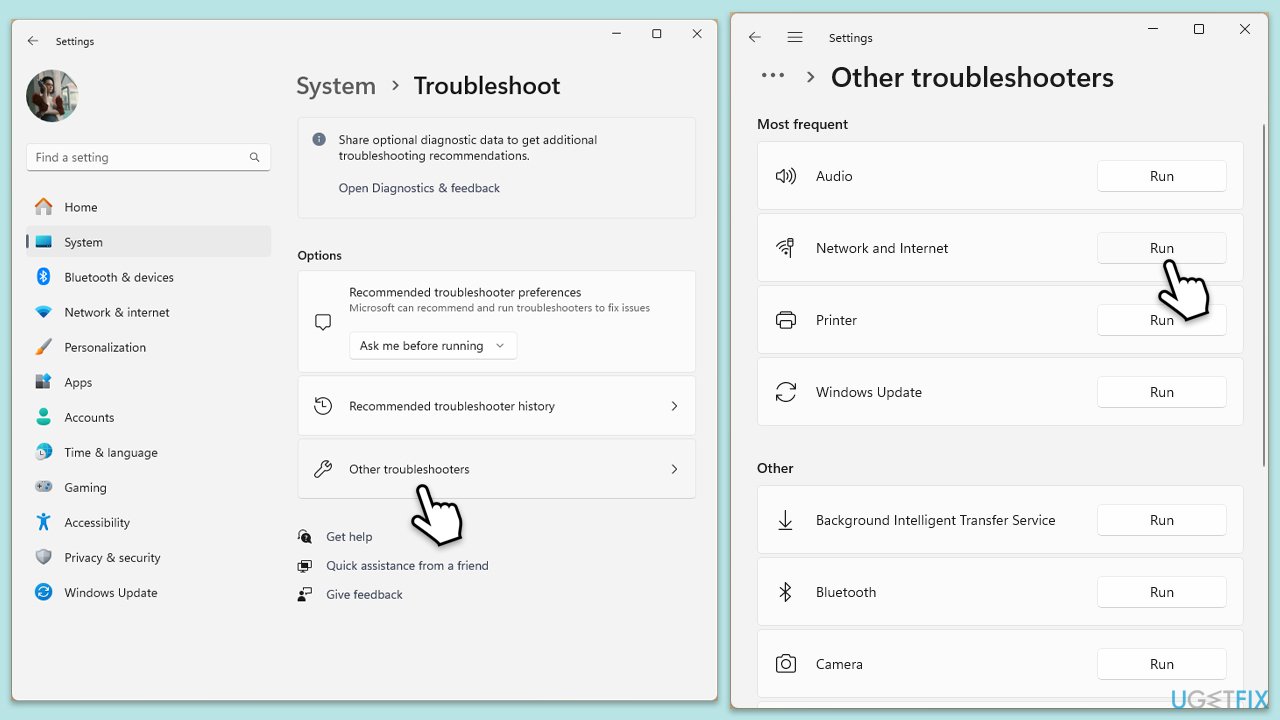Go back using left Settings window back arrow
The height and width of the screenshot is (720, 1280).
pos(33,41)
